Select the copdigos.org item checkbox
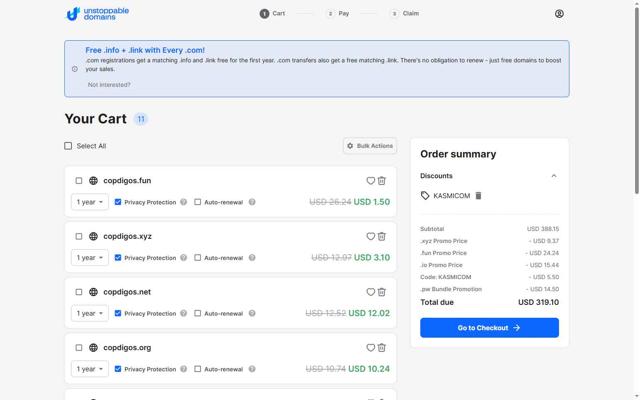The width and height of the screenshot is (640, 400). pyautogui.click(x=79, y=347)
